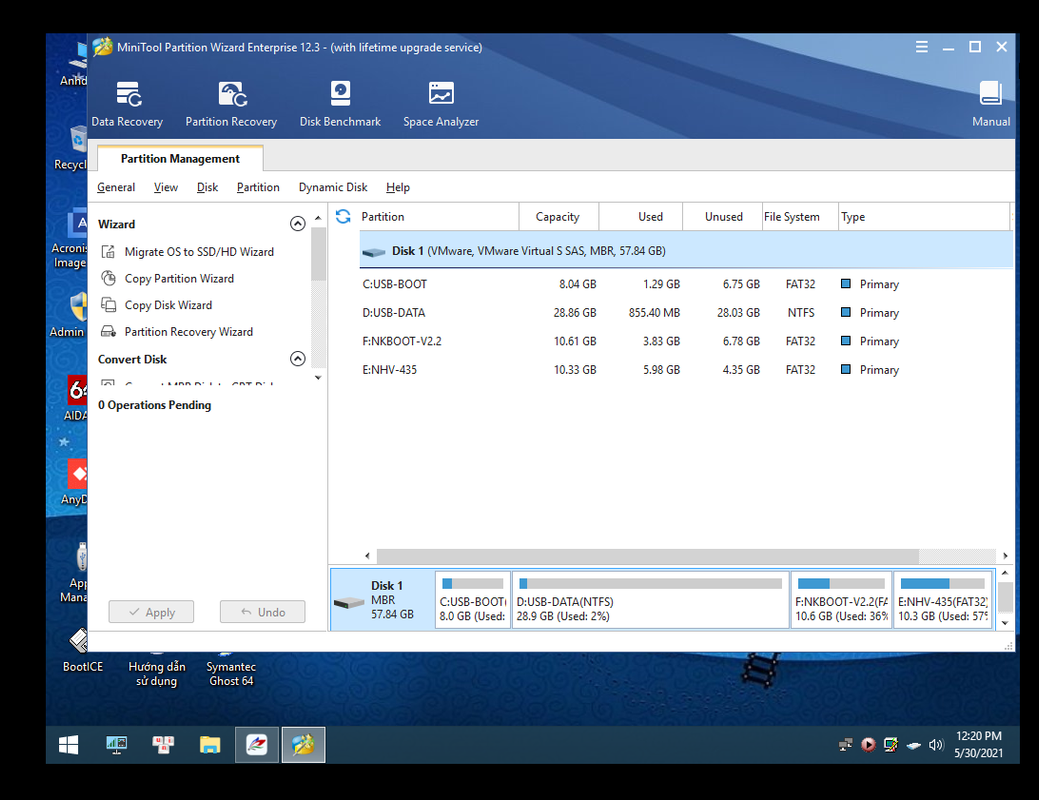Open the Data Recovery tool
Image resolution: width=1039 pixels, height=800 pixels.
tap(127, 104)
